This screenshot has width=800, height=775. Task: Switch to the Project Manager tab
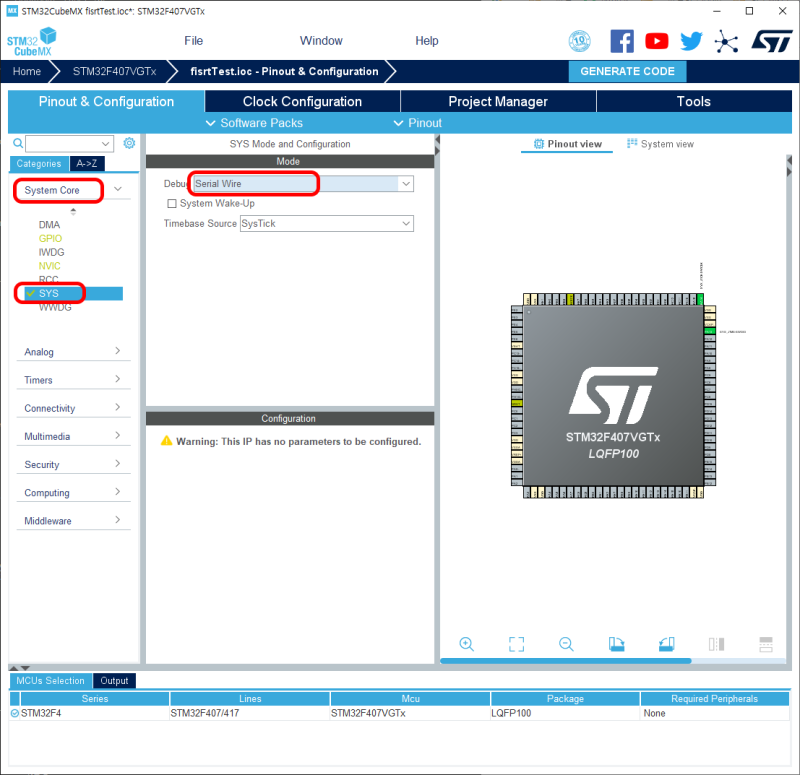498,102
